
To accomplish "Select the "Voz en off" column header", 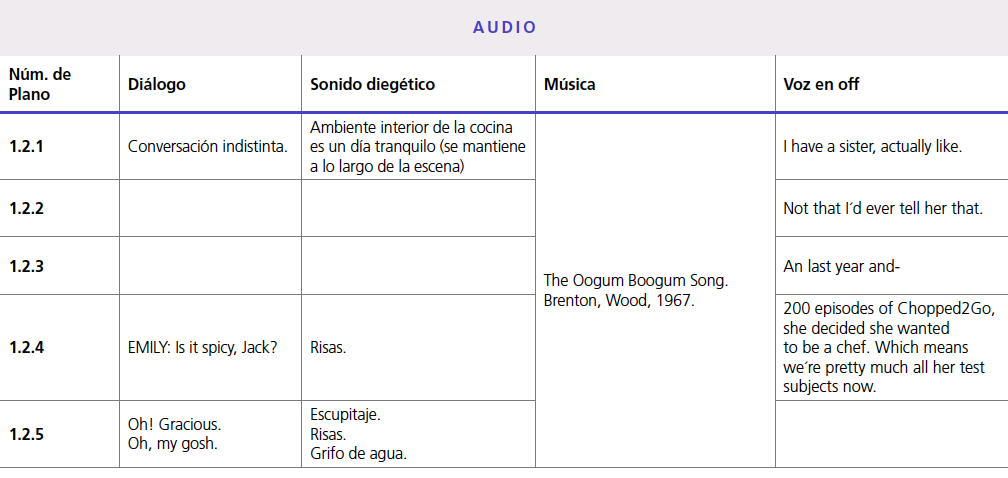I will pos(821,85).
